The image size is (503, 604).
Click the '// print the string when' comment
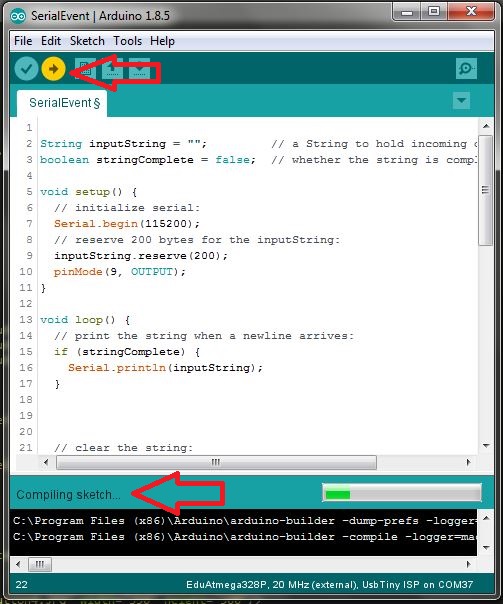pos(204,336)
